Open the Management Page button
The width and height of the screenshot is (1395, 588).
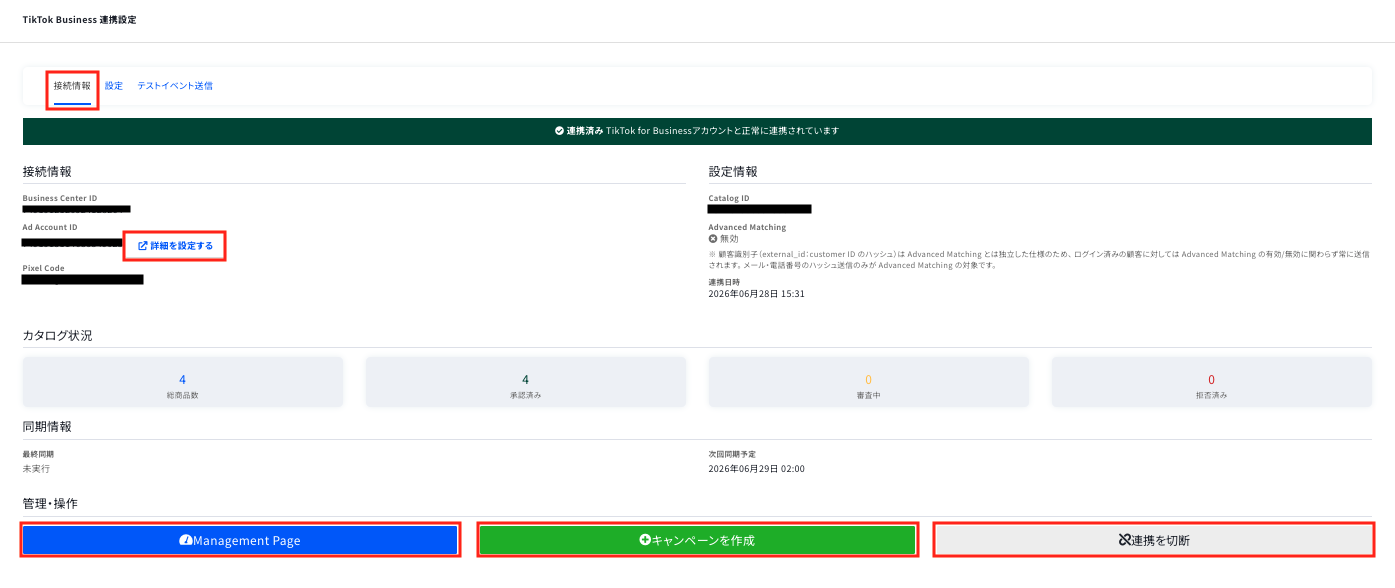coord(240,540)
